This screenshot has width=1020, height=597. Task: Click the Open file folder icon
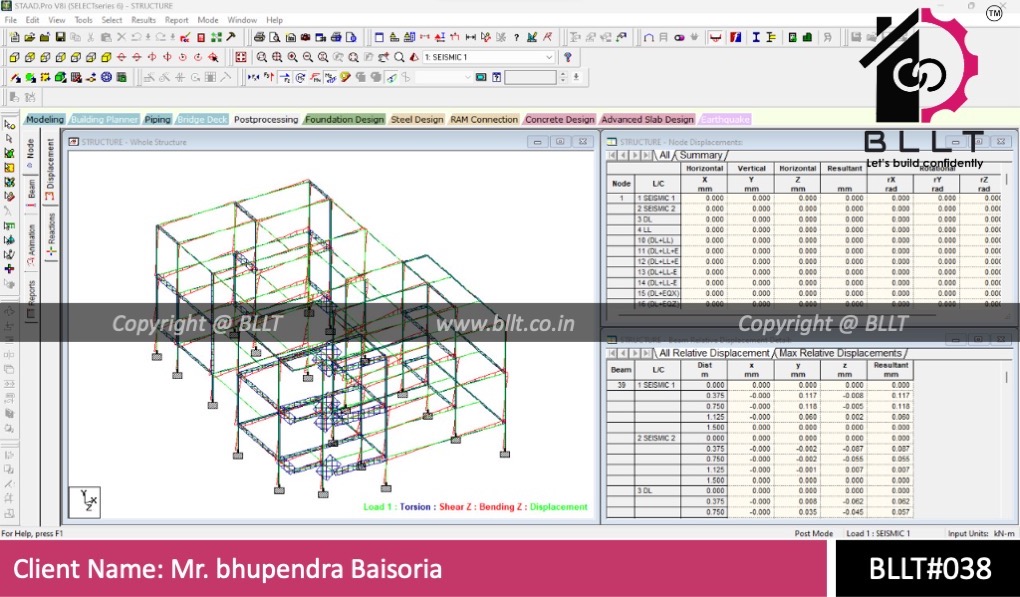(29, 38)
